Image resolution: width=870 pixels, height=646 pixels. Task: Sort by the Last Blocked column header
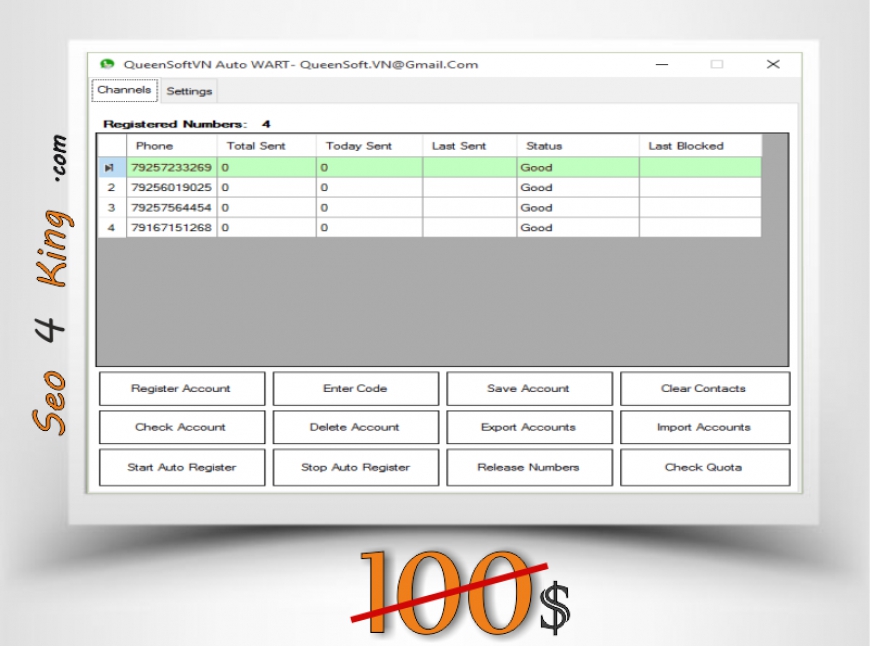[700, 146]
